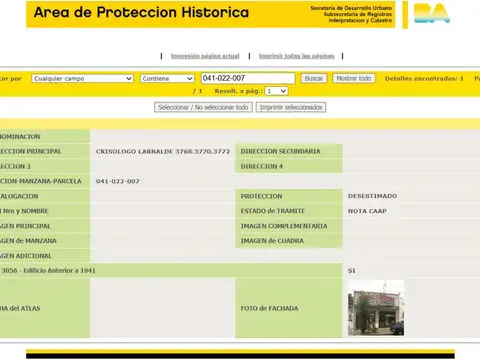Screen dimensions: 480x360
Task: Open the 'Cualquier campo' field dropdown
Action: tap(82, 78)
